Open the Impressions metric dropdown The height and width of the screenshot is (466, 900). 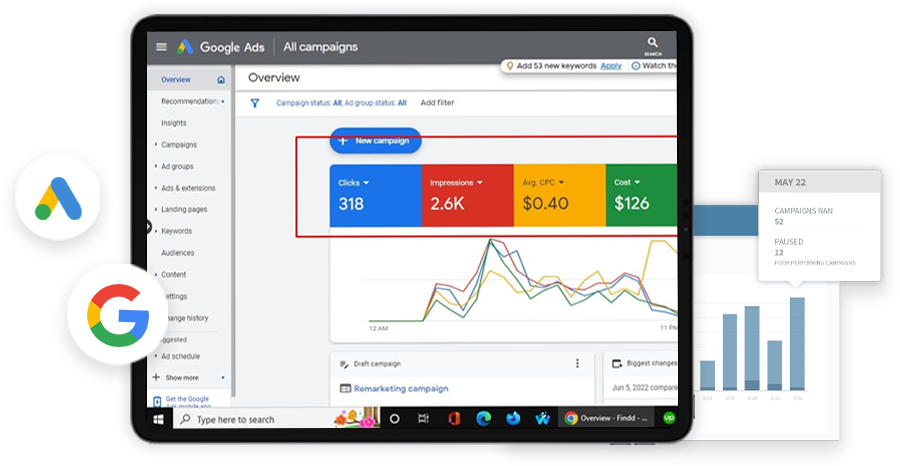(480, 183)
